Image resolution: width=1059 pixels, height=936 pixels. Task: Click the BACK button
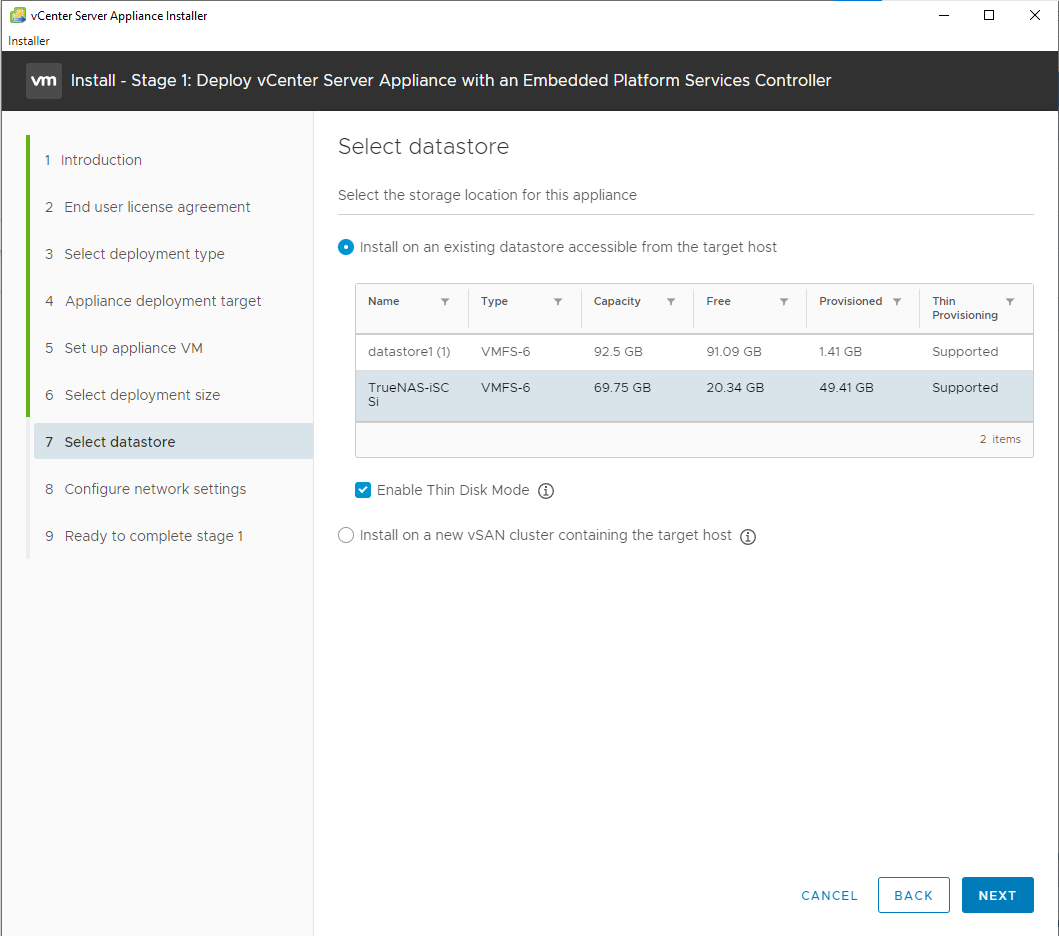[x=914, y=895]
